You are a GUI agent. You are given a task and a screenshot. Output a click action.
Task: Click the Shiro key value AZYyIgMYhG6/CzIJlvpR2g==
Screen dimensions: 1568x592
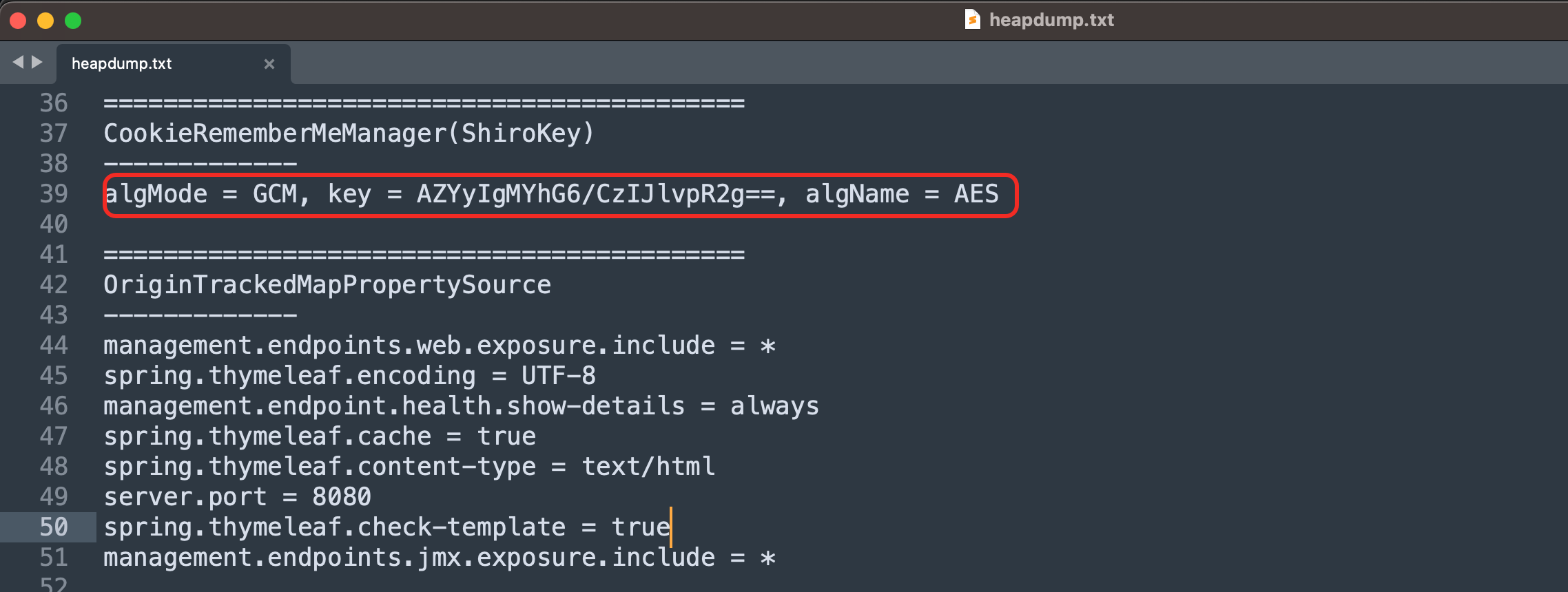pos(596,194)
